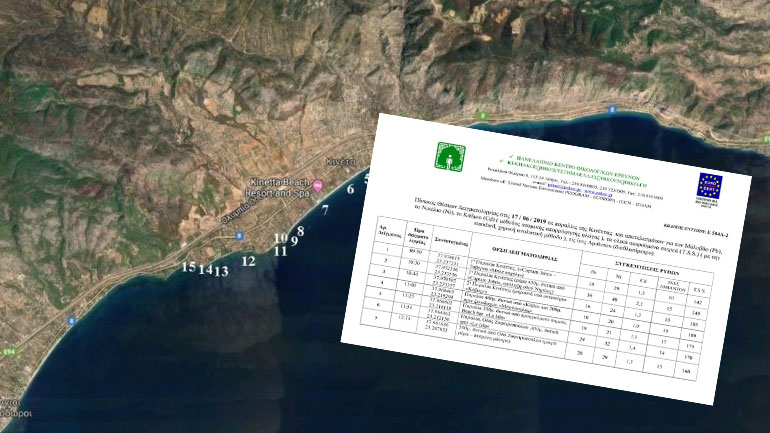Click the pink hotel pin marker

[x=318, y=186]
